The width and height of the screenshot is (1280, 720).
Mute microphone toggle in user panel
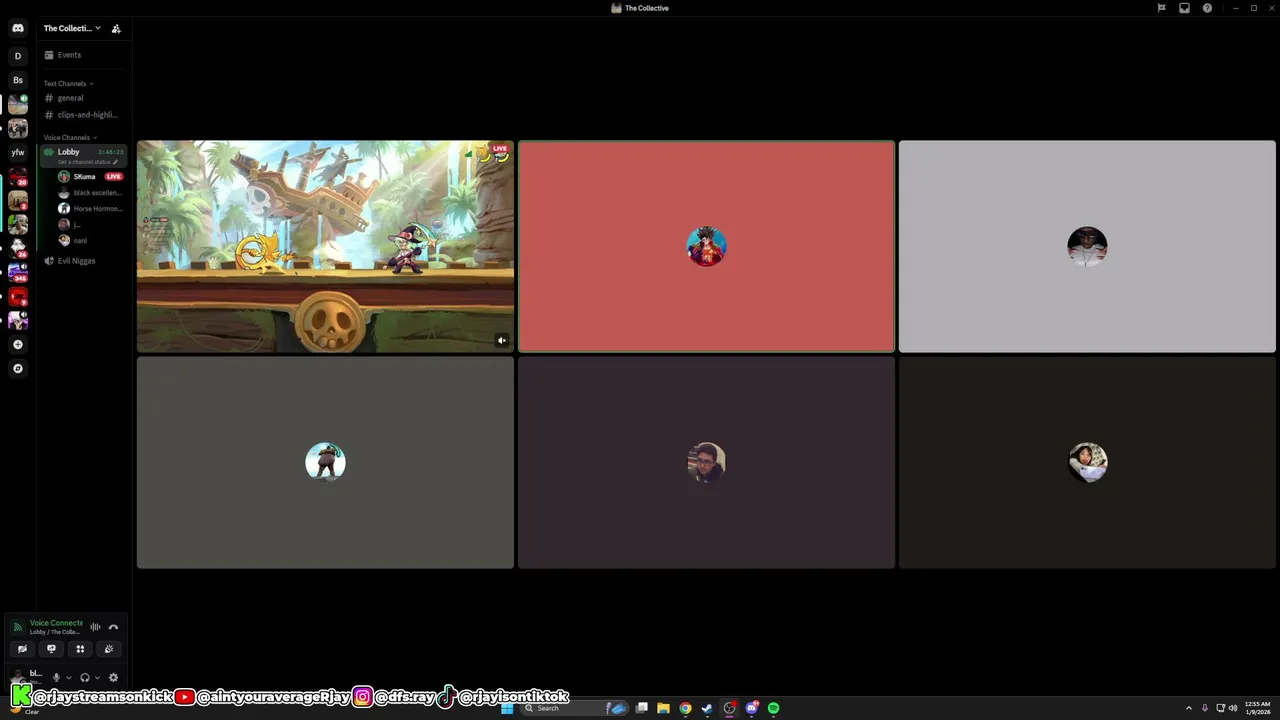tap(56, 677)
